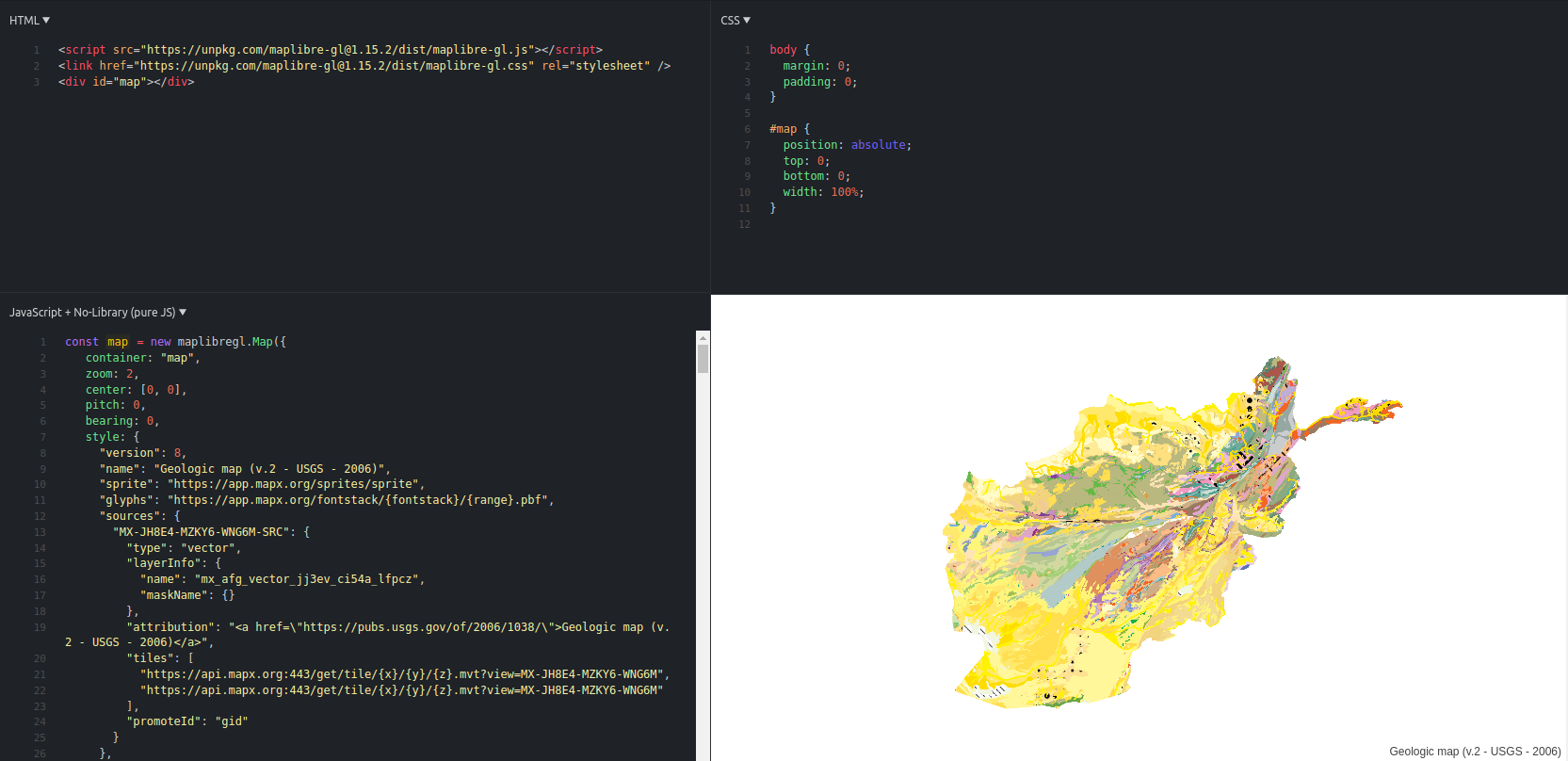Image resolution: width=1568 pixels, height=761 pixels.
Task: Click the '"glyphs"' fontstack URL line
Action: 327,500
